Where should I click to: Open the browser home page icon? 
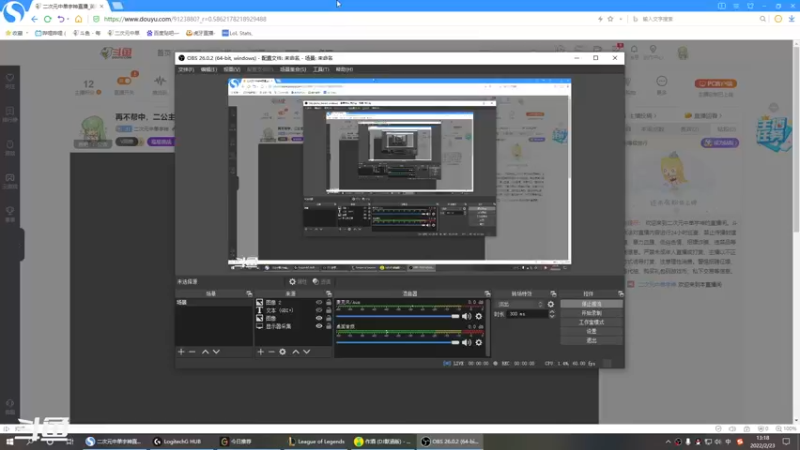tap(78, 19)
